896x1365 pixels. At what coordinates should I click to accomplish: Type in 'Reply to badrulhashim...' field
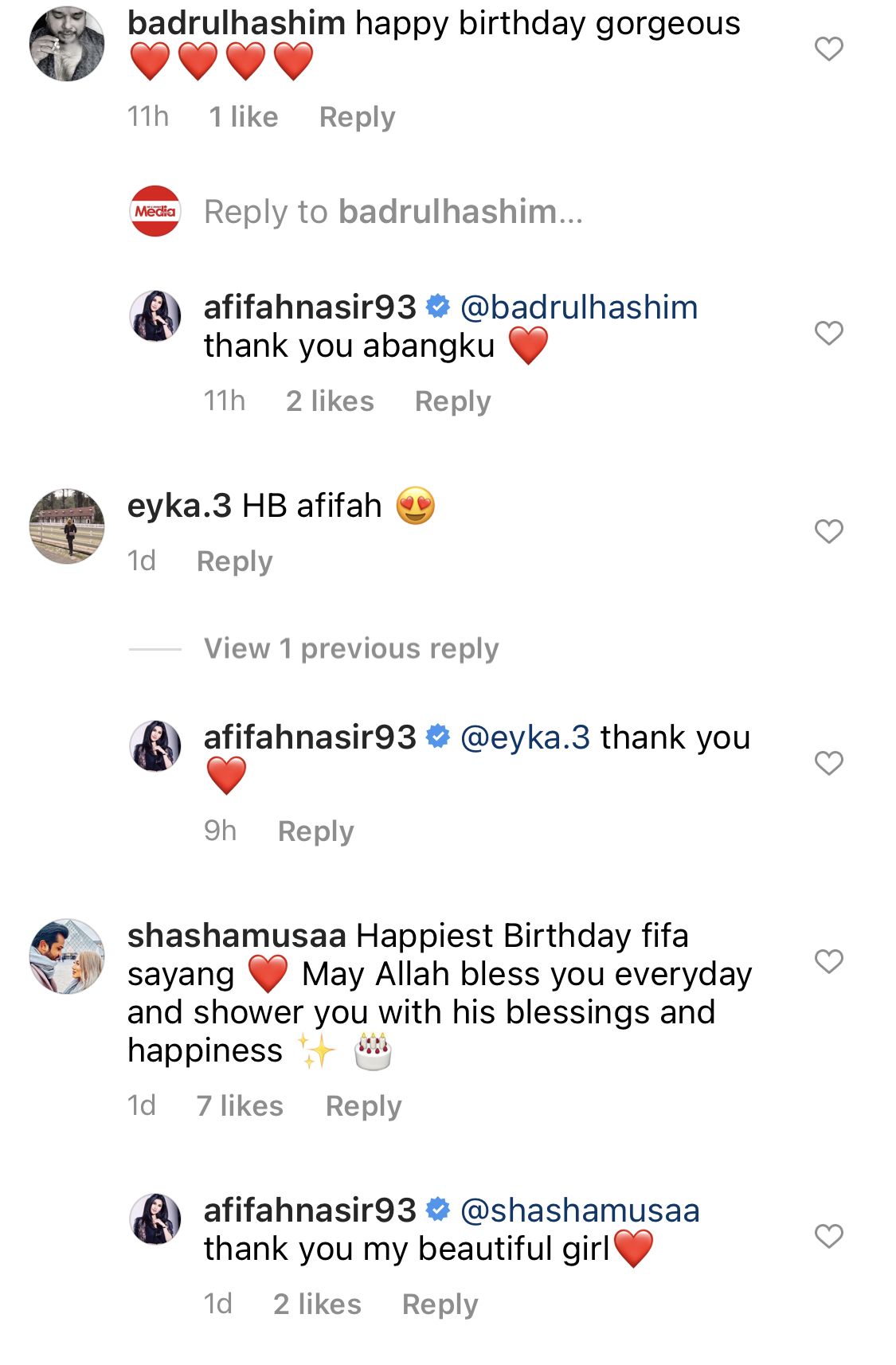tap(393, 212)
